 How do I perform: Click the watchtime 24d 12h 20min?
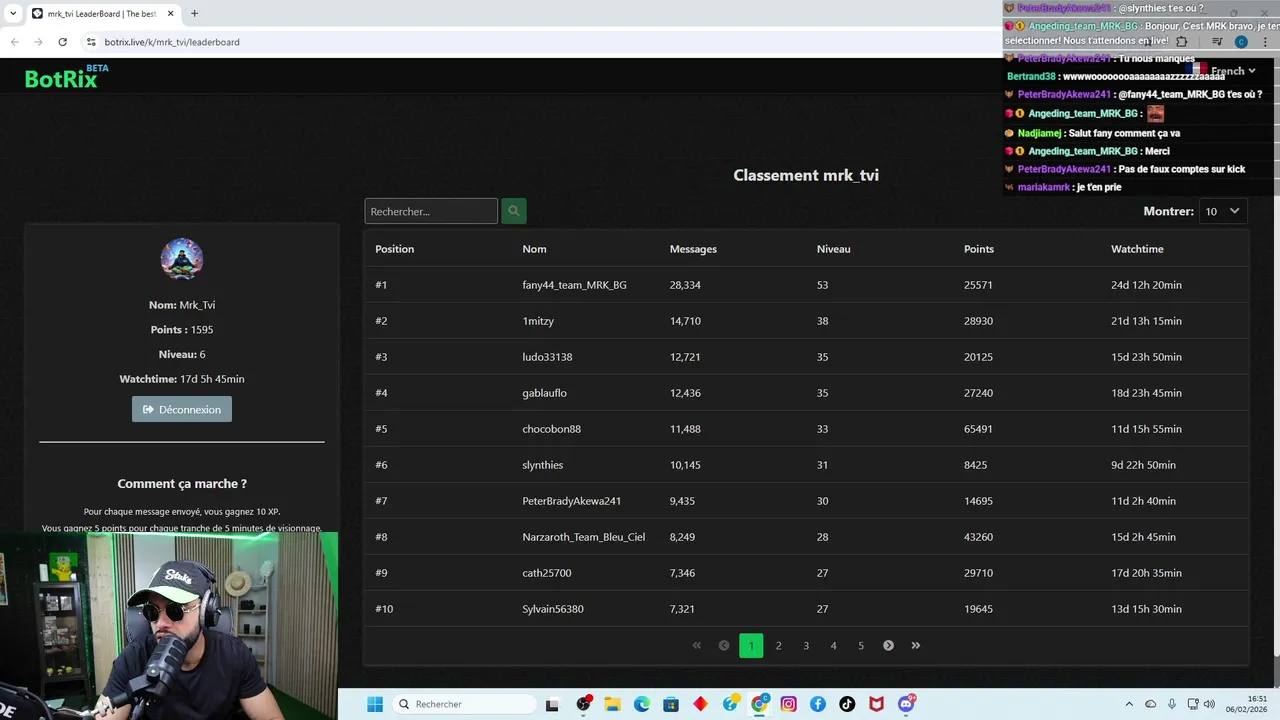point(1146,285)
